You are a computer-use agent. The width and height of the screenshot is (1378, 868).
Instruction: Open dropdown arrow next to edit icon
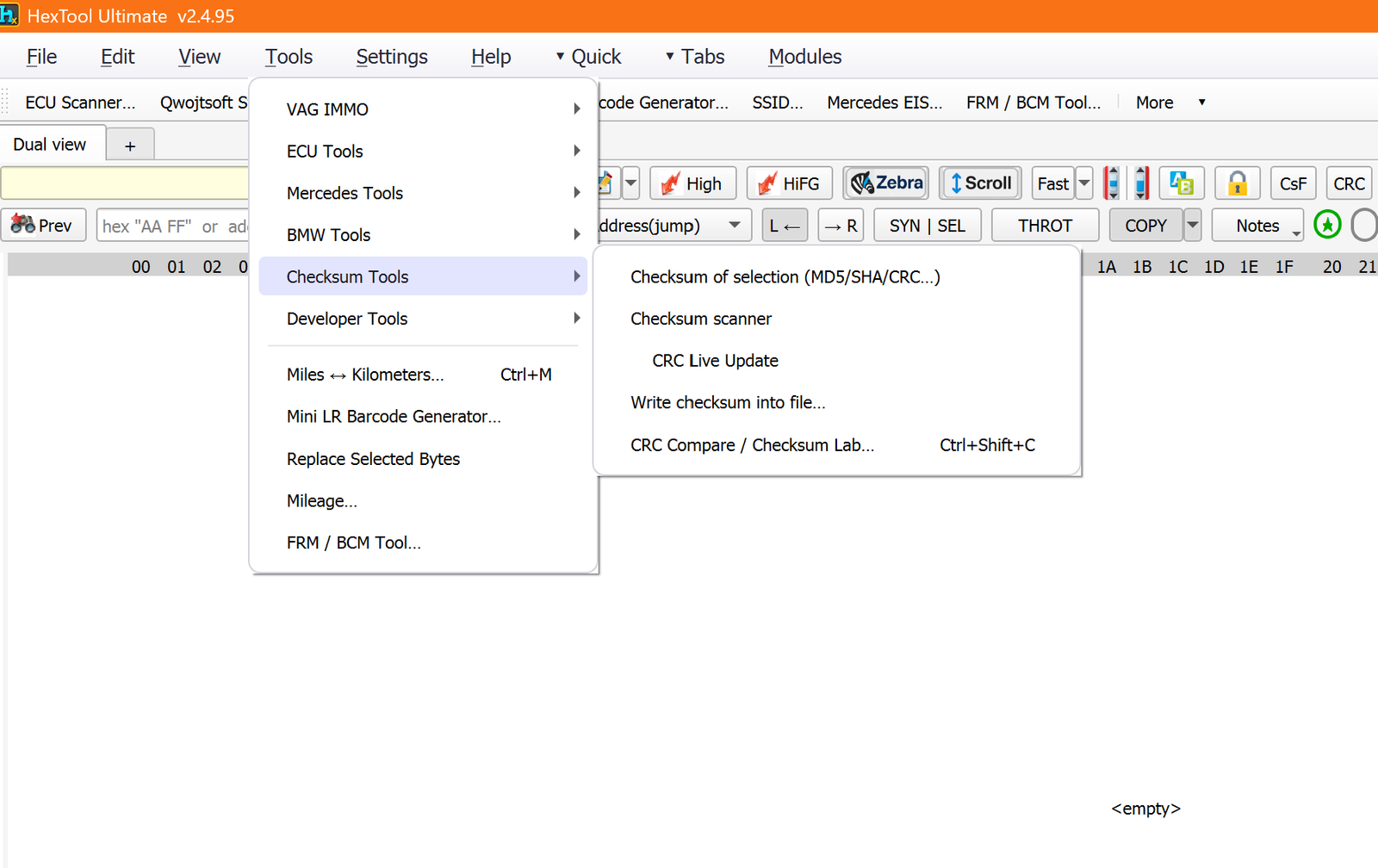[x=630, y=183]
